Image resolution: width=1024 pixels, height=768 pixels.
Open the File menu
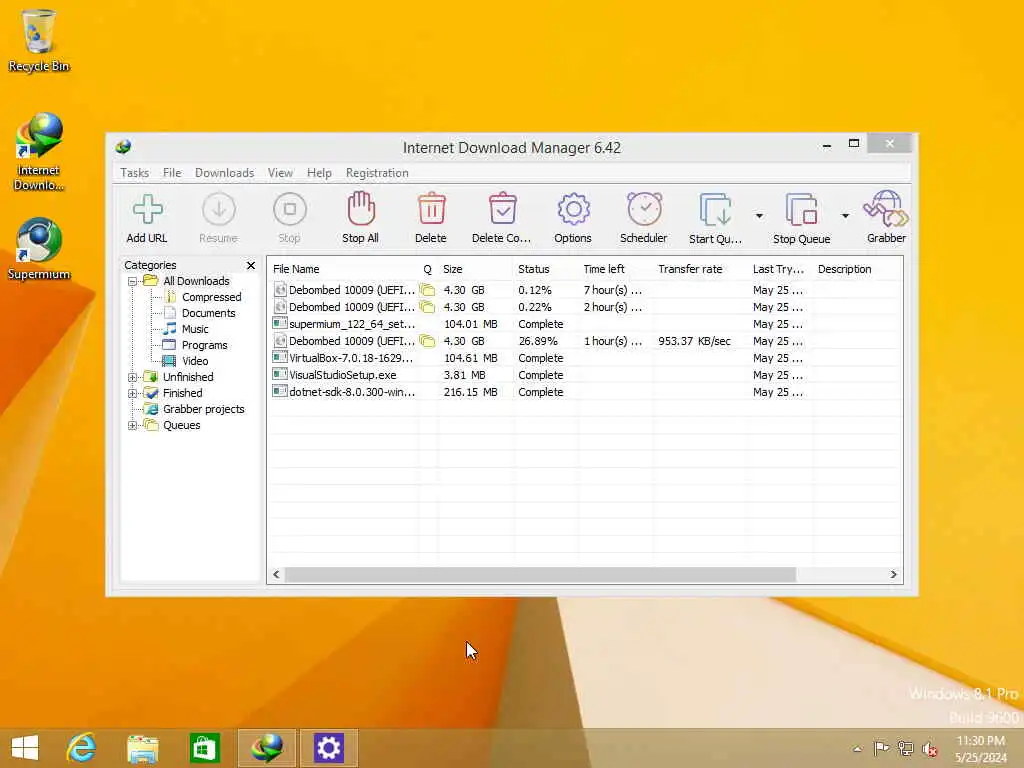[172, 173]
